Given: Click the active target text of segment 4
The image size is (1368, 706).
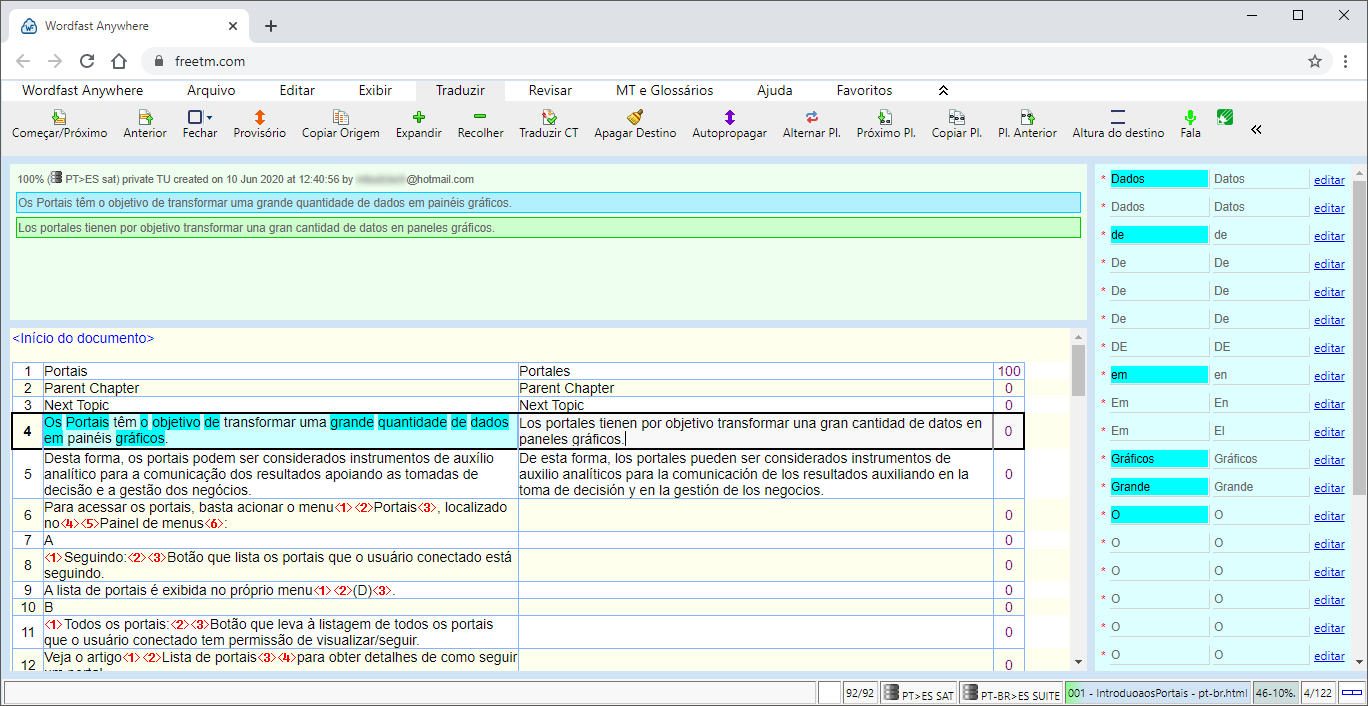Looking at the screenshot, I should coord(755,431).
